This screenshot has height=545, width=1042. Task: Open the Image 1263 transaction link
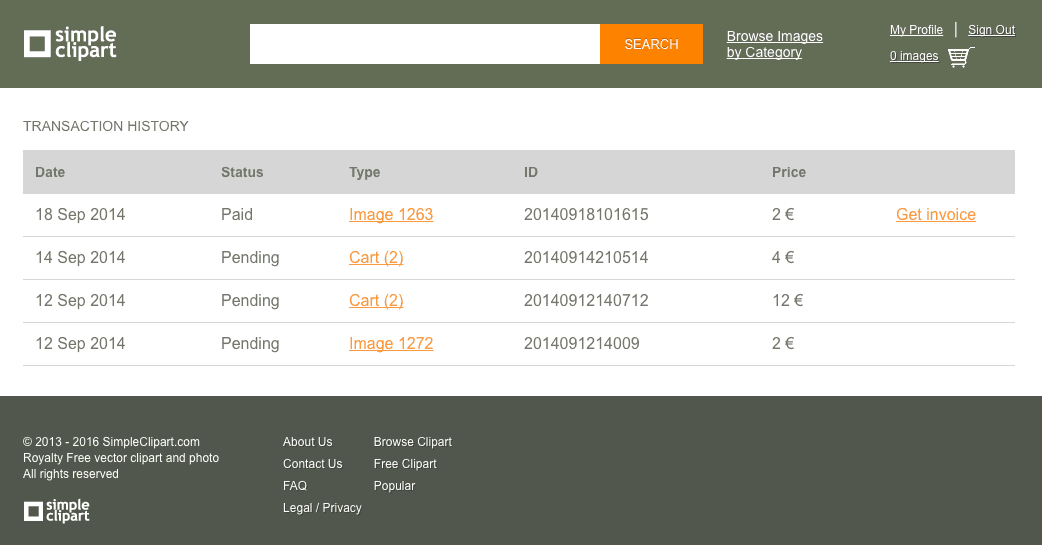pyautogui.click(x=391, y=215)
